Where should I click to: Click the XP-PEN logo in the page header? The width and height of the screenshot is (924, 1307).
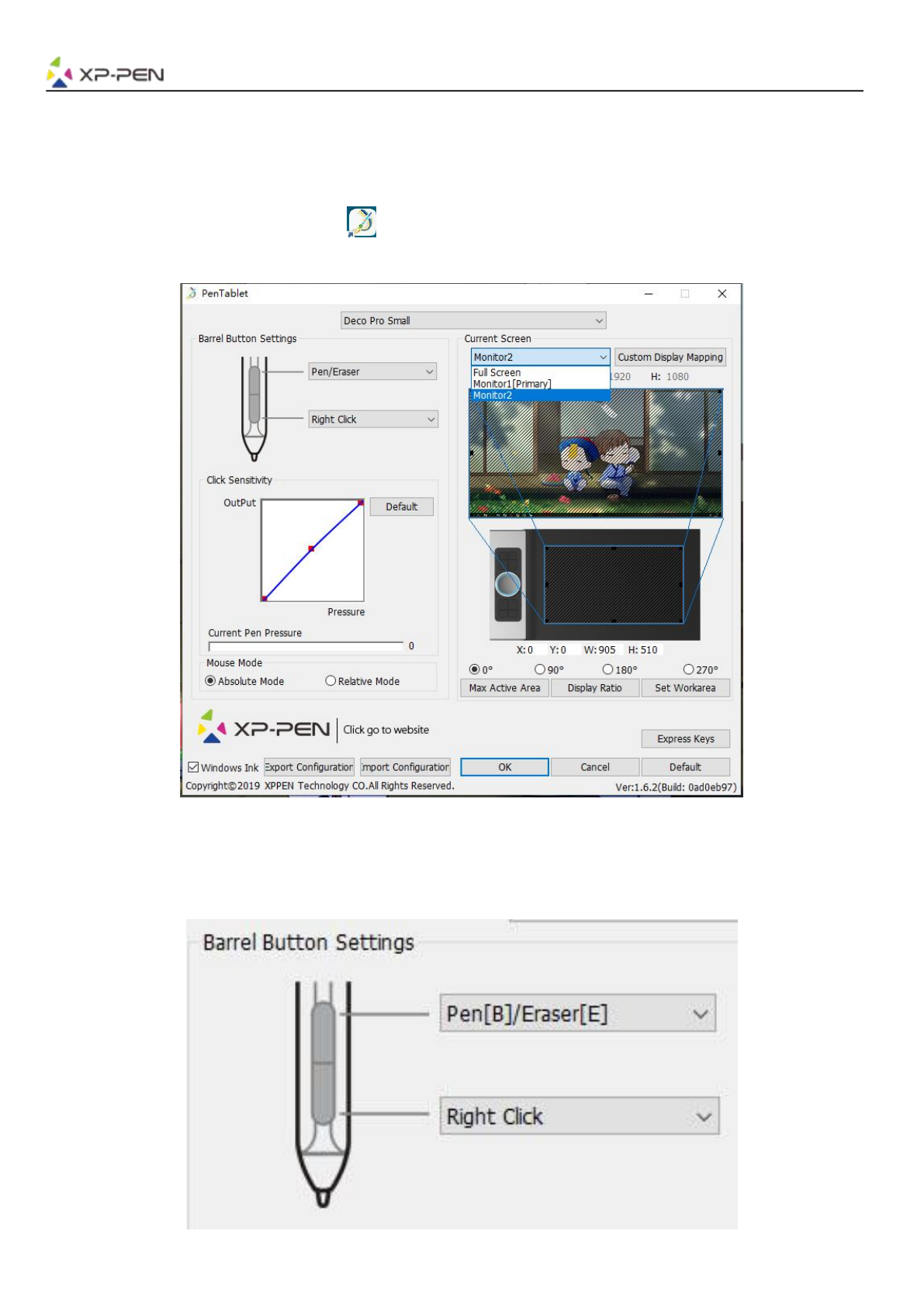[106, 73]
